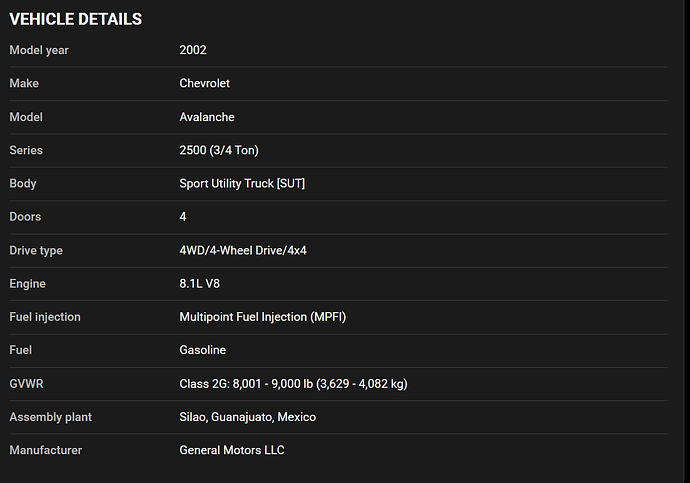Click the Make label
The image size is (690, 483).
tap(24, 83)
